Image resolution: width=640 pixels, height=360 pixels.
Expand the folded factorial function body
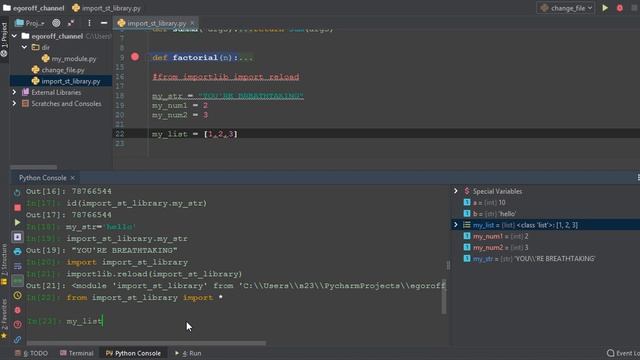click(246, 58)
